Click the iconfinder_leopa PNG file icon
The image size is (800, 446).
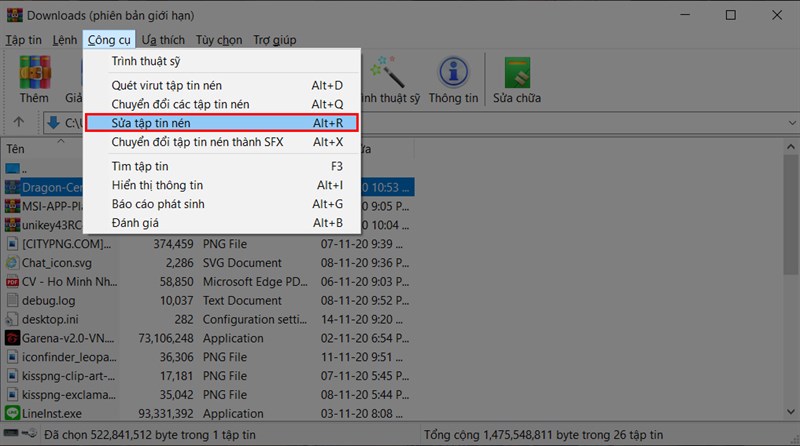12,357
